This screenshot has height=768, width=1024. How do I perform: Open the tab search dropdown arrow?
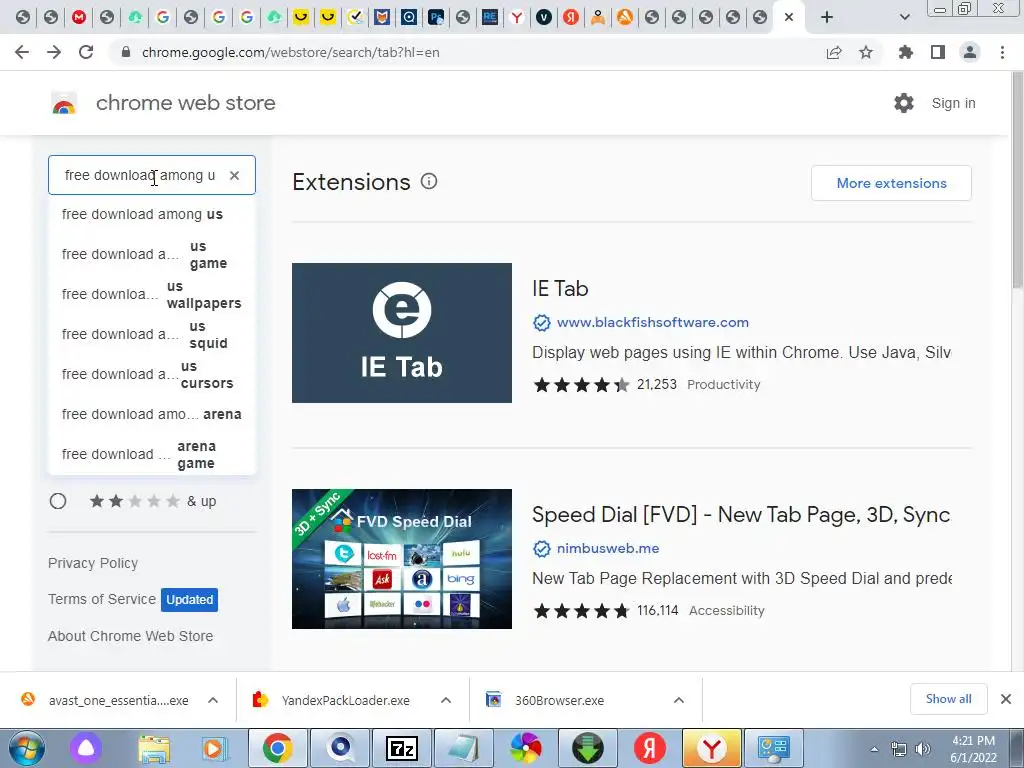pos(904,17)
